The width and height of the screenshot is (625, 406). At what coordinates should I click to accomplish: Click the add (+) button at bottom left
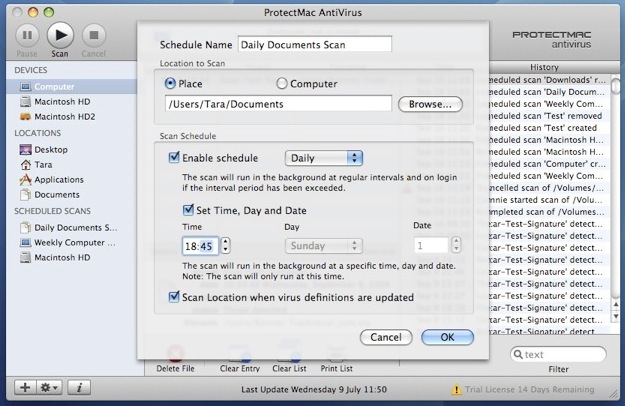click(x=24, y=387)
